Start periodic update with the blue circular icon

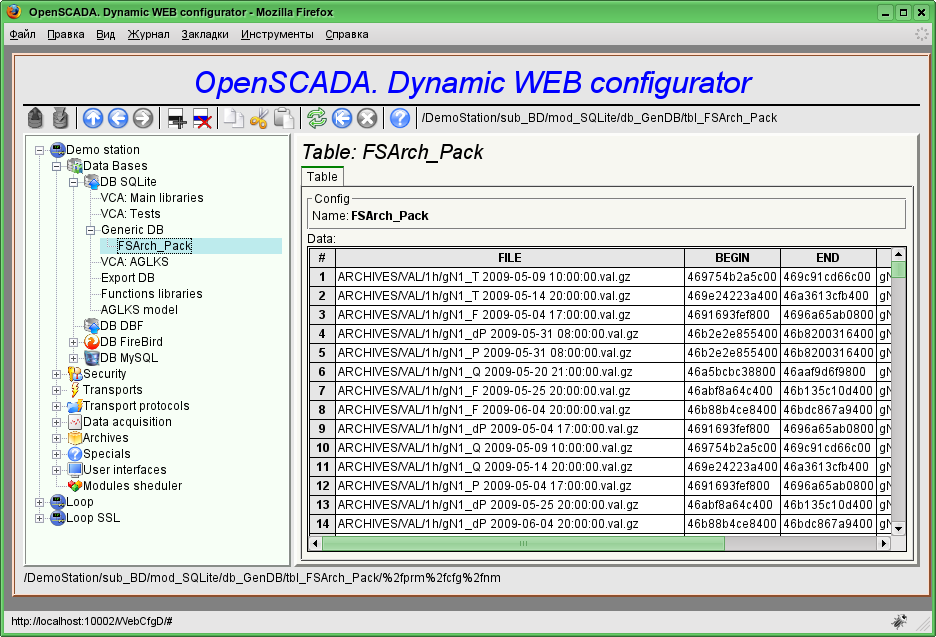click(342, 118)
